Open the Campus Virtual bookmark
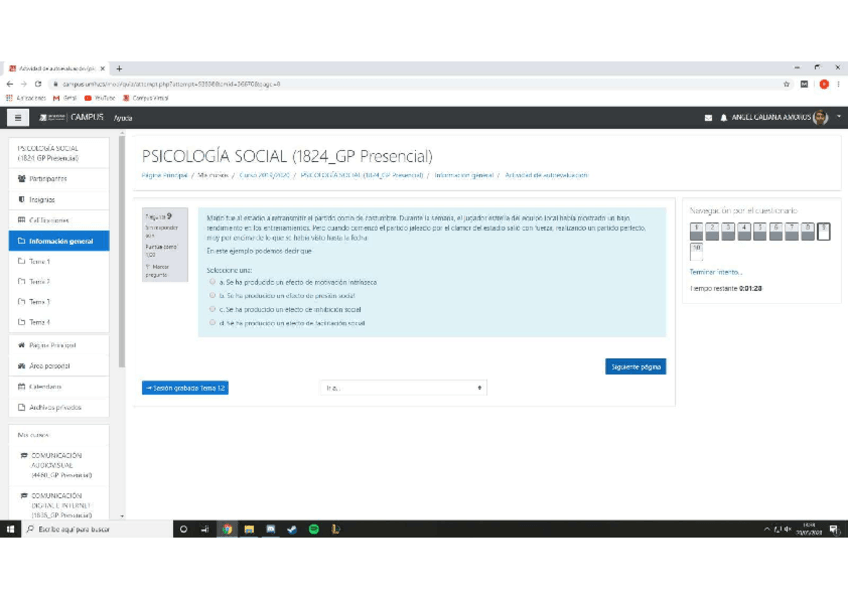Image resolution: width=848 pixels, height=599 pixels. [x=145, y=98]
